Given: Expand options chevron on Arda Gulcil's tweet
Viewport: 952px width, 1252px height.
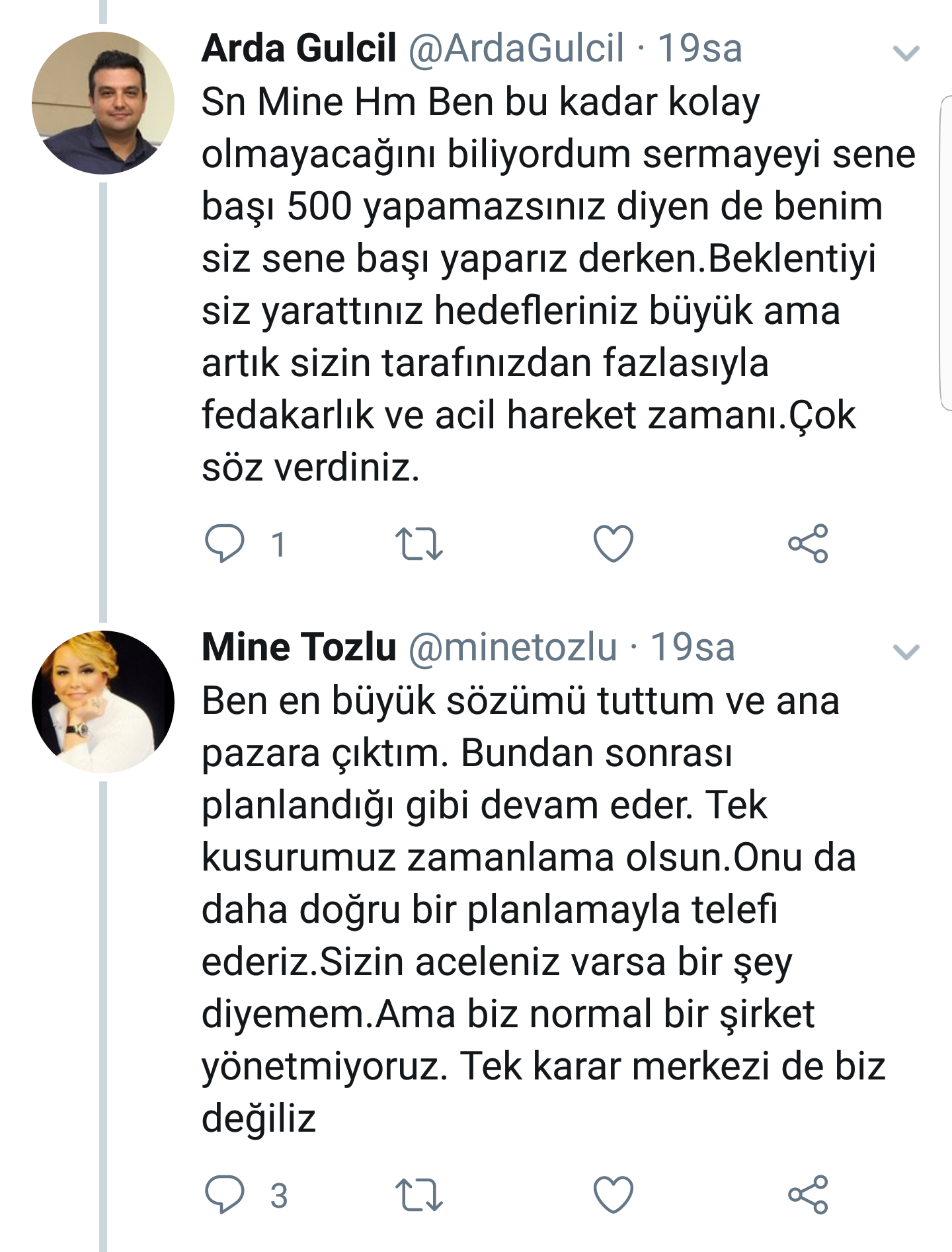Looking at the screenshot, I should pyautogui.click(x=906, y=53).
